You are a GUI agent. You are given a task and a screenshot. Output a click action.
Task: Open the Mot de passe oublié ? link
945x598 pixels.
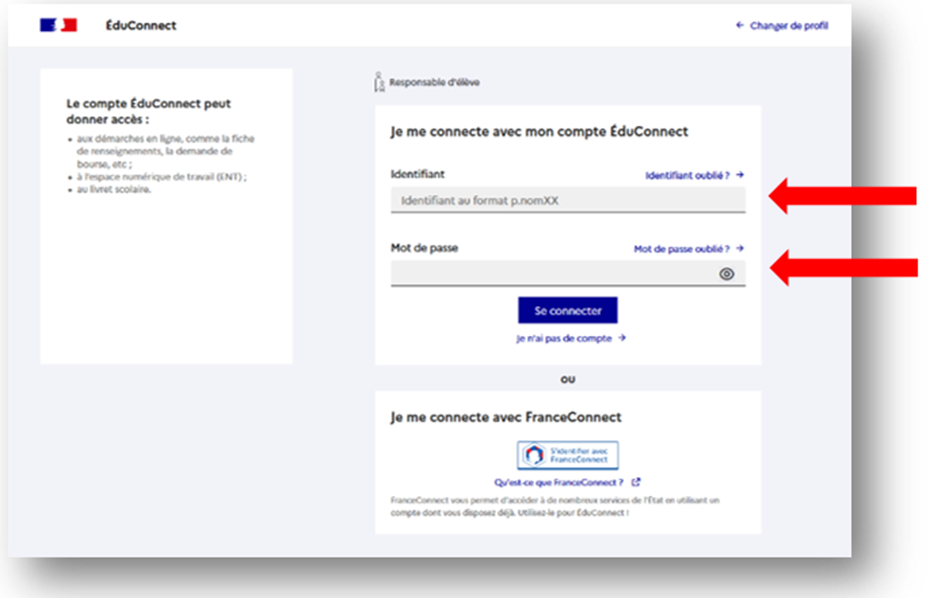pyautogui.click(x=688, y=249)
